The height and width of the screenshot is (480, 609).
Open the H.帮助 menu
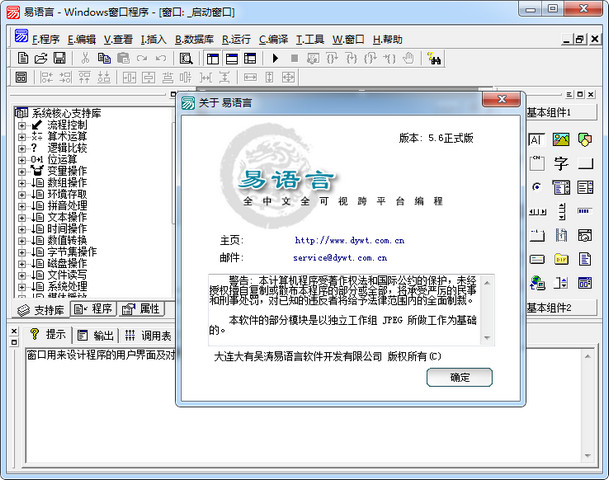[387, 40]
